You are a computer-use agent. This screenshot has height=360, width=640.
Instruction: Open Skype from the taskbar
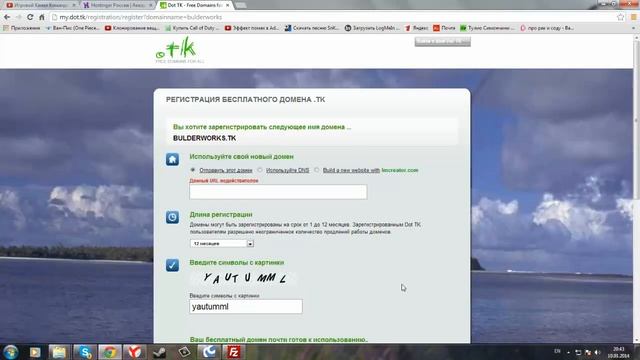(x=85, y=352)
